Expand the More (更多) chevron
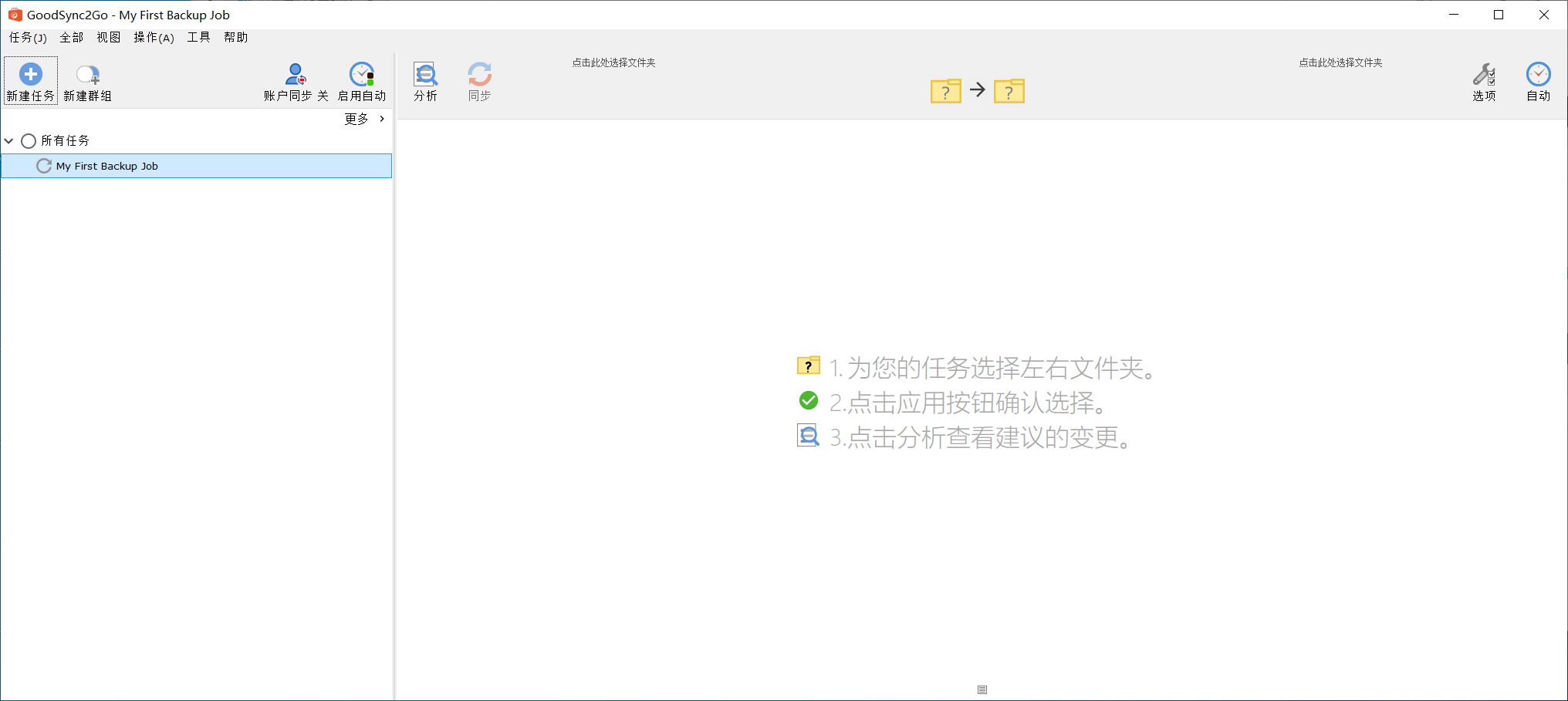The height and width of the screenshot is (701, 1568). 382,119
